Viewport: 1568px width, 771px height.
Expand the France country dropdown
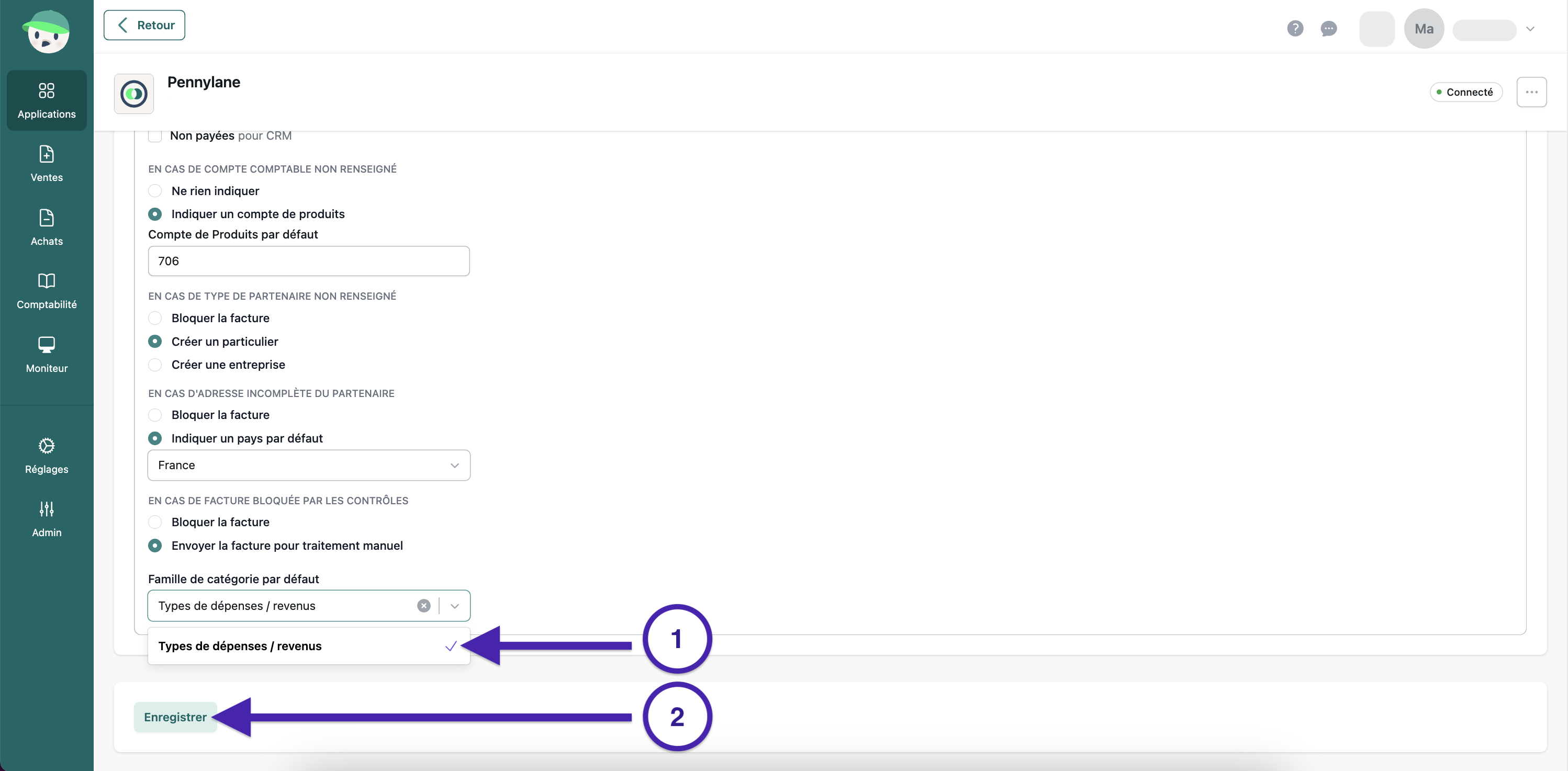pyautogui.click(x=309, y=466)
